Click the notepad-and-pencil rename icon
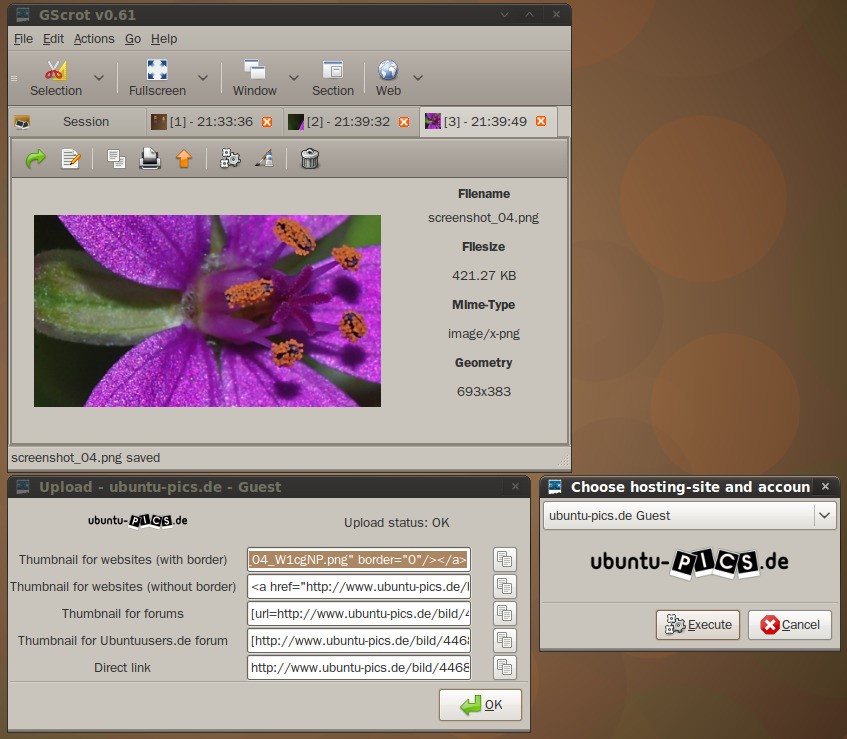 click(x=70, y=158)
